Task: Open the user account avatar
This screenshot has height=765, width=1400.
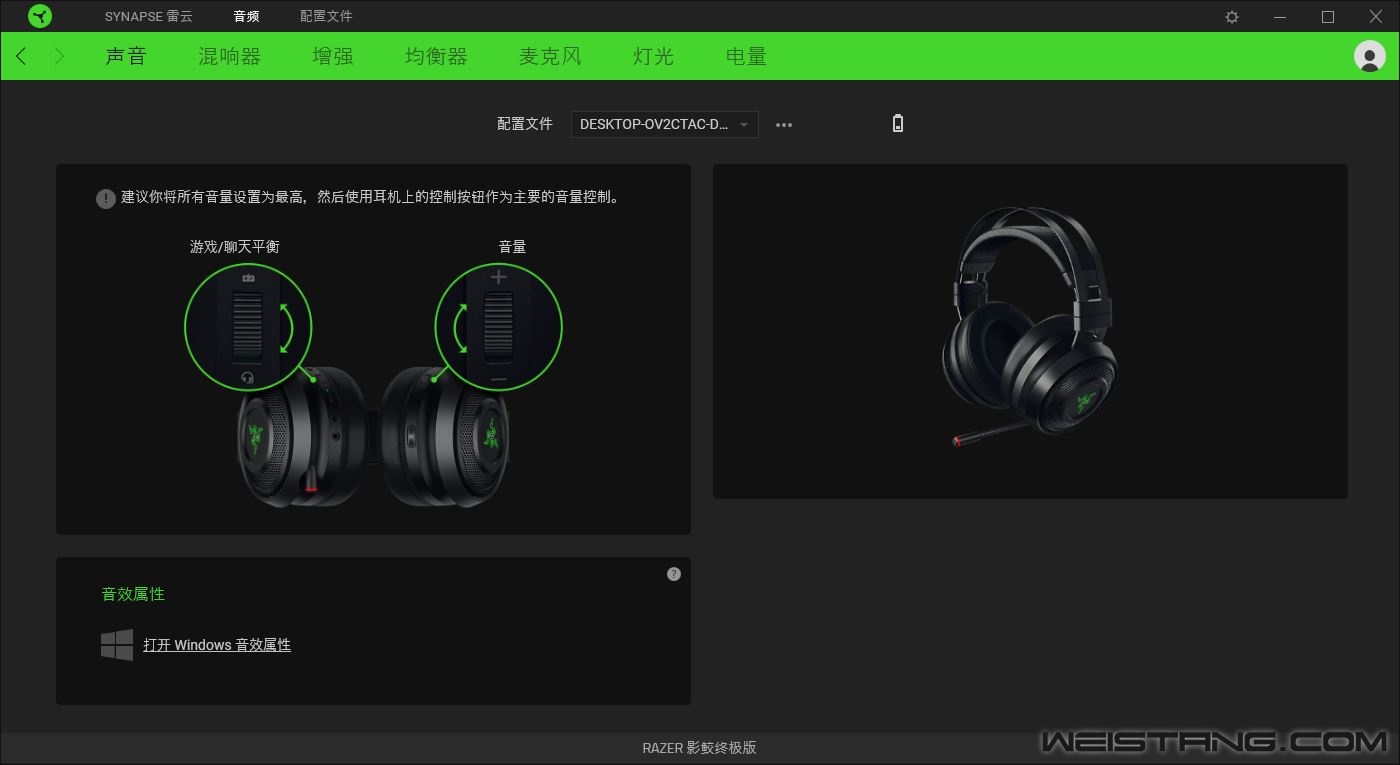Action: point(1369,56)
